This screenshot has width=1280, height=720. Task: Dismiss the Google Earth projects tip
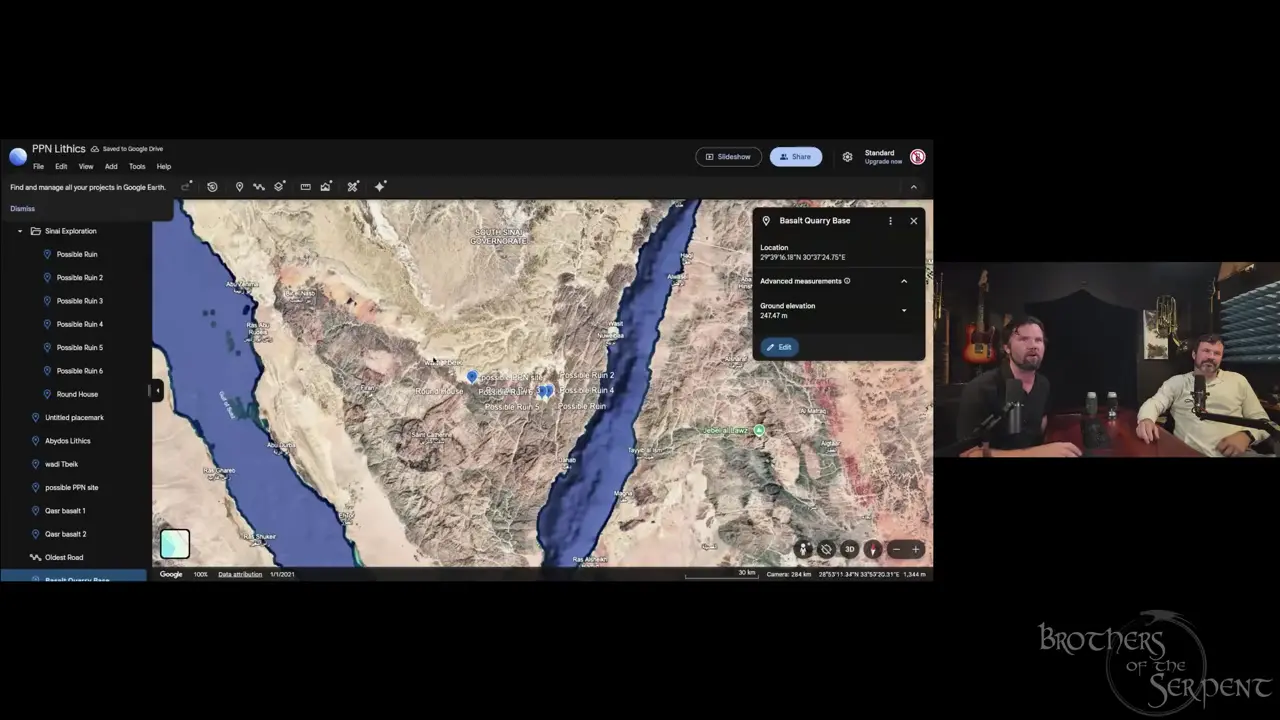point(22,209)
